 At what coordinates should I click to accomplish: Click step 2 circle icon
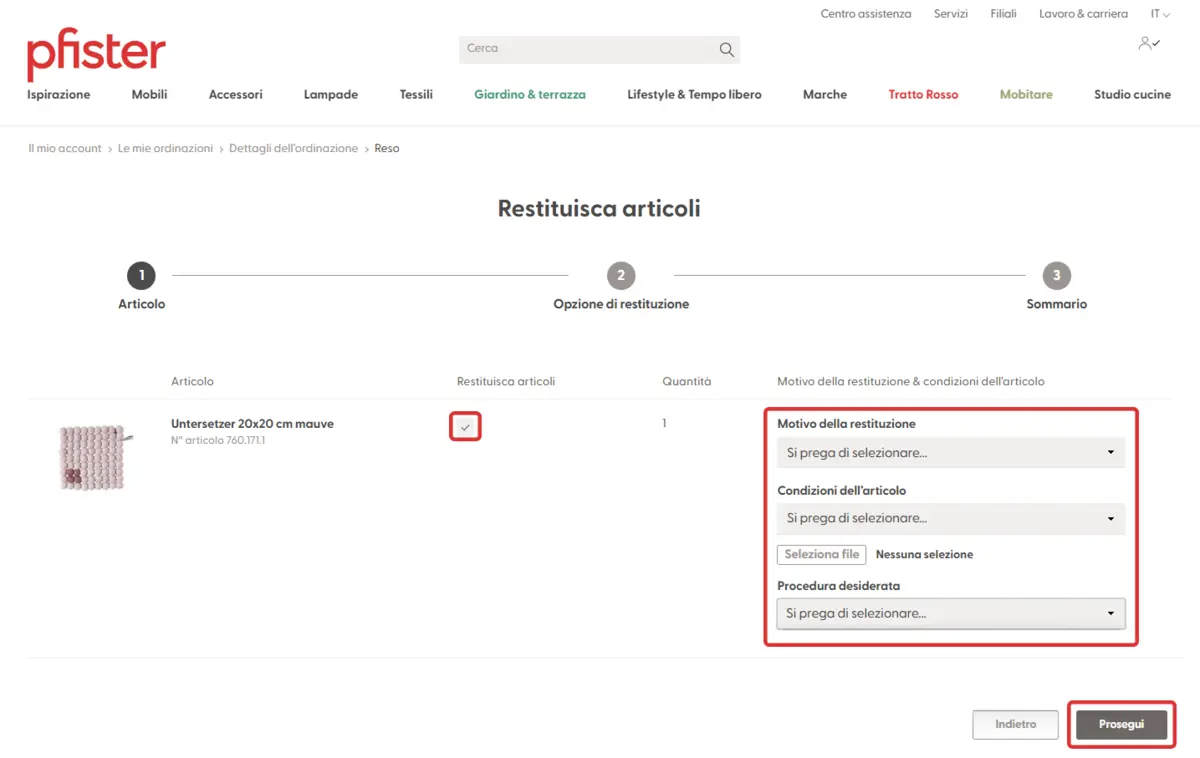pos(621,275)
